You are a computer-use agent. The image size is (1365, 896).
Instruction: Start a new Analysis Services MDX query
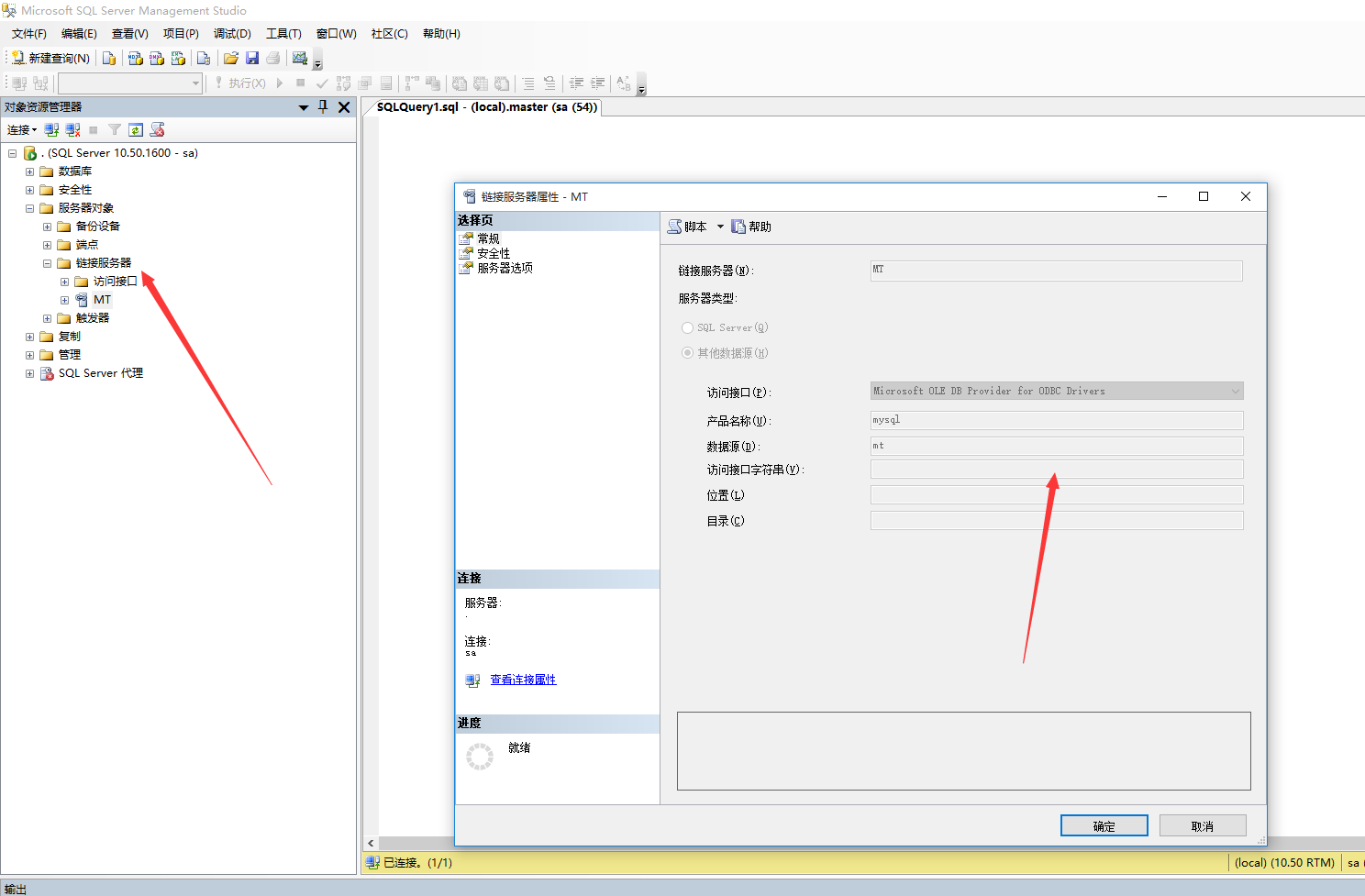tap(136, 58)
